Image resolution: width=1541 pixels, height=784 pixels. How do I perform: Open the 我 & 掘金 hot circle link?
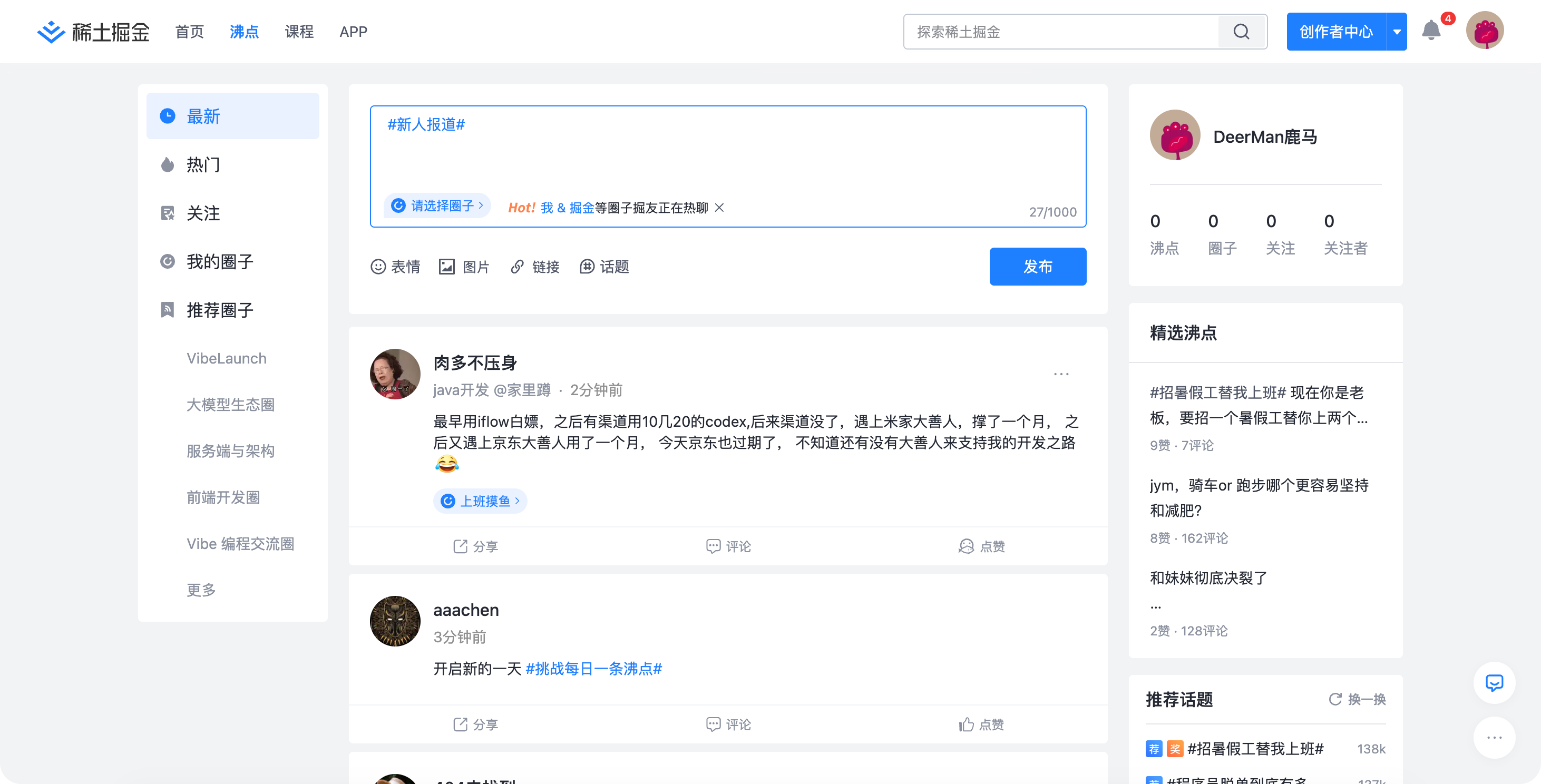[567, 208]
